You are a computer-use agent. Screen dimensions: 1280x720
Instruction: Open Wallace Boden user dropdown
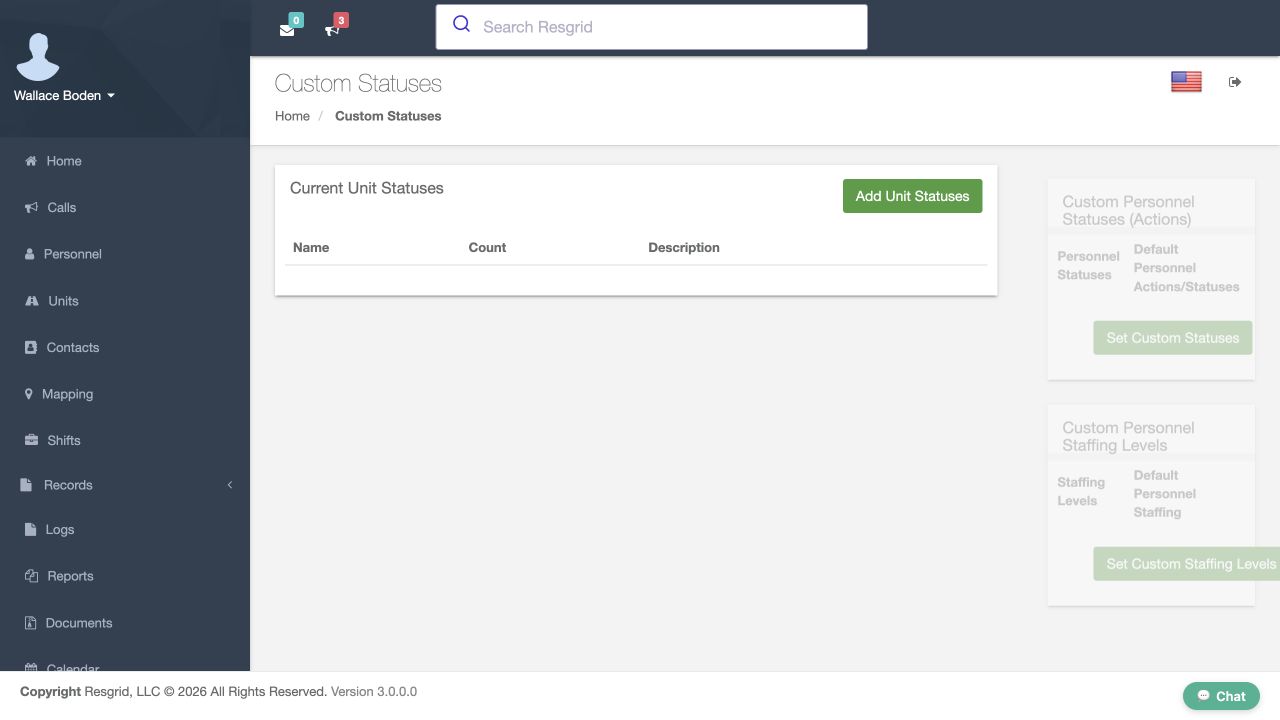(x=64, y=96)
